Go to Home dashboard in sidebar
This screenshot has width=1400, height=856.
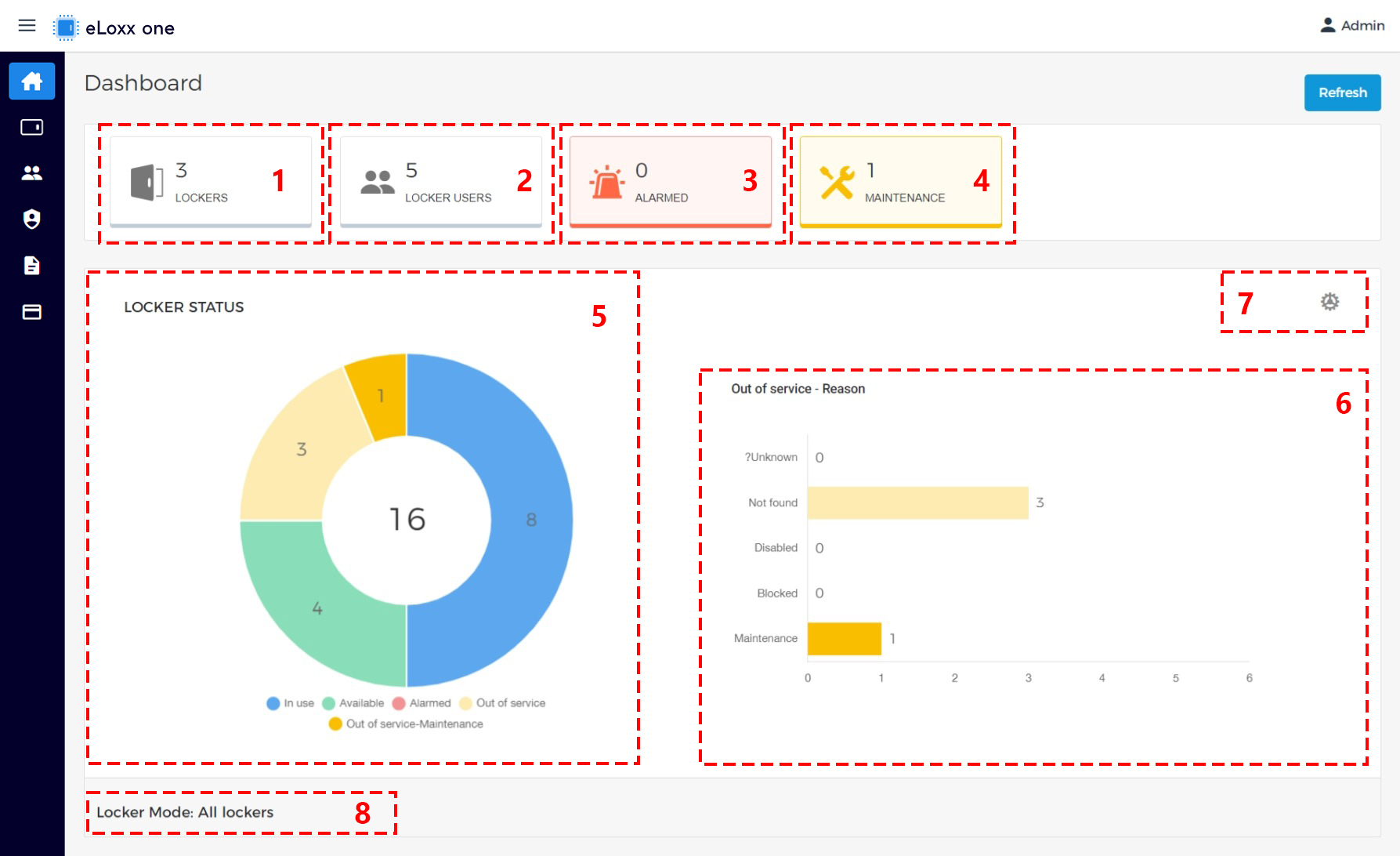(x=32, y=81)
